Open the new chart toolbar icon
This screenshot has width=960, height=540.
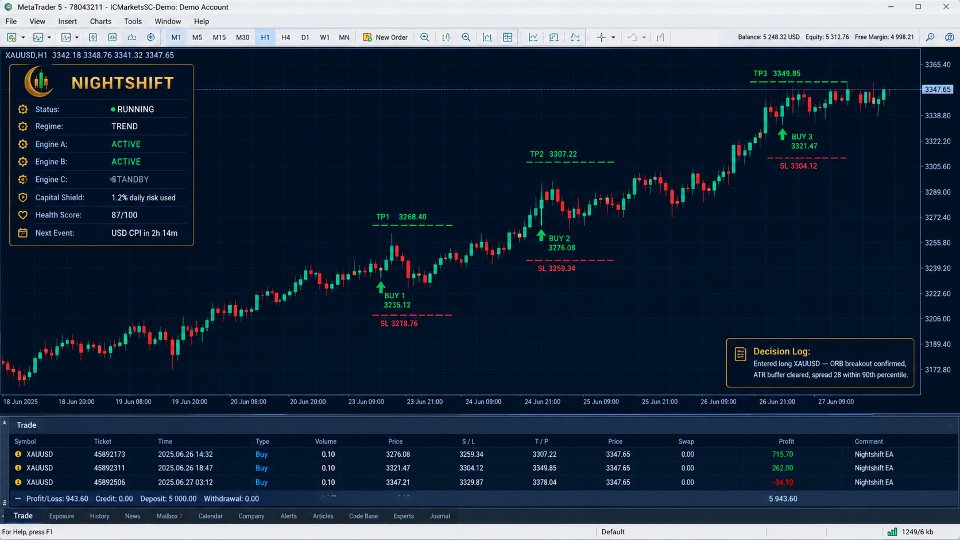(x=12, y=37)
